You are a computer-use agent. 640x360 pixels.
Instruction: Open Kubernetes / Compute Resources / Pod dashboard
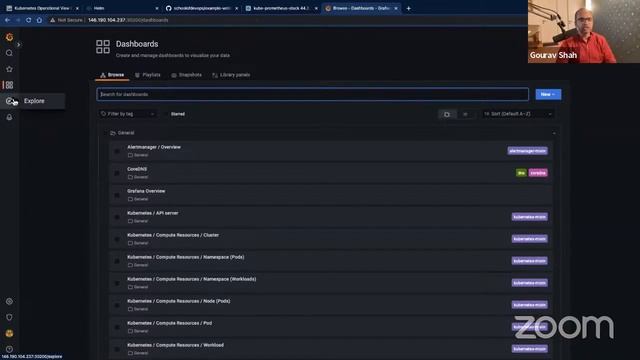[x=169, y=323]
